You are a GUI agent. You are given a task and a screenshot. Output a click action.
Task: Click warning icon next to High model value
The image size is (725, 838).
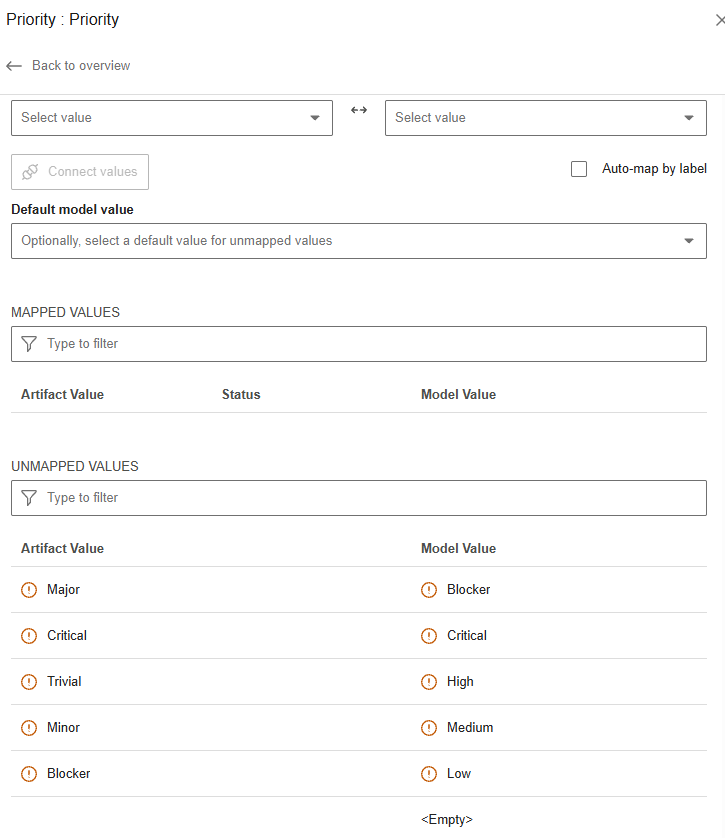(429, 682)
